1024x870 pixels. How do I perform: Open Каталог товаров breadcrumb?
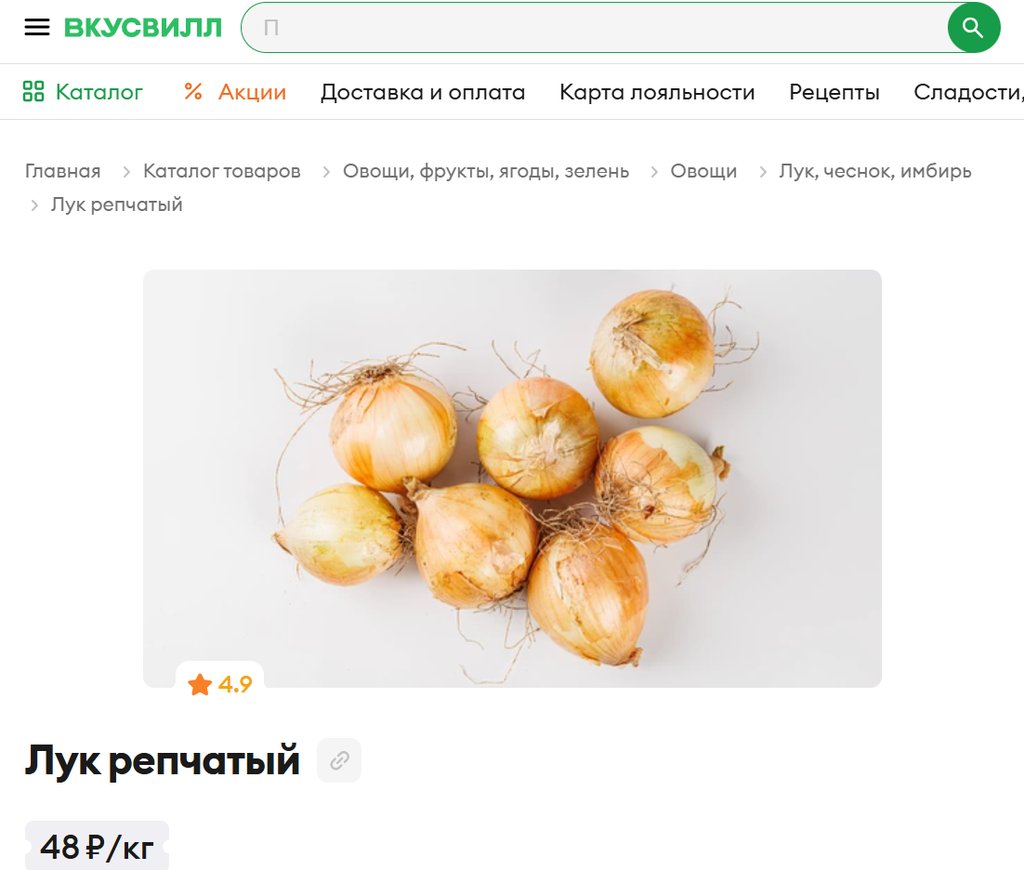pyautogui.click(x=222, y=171)
